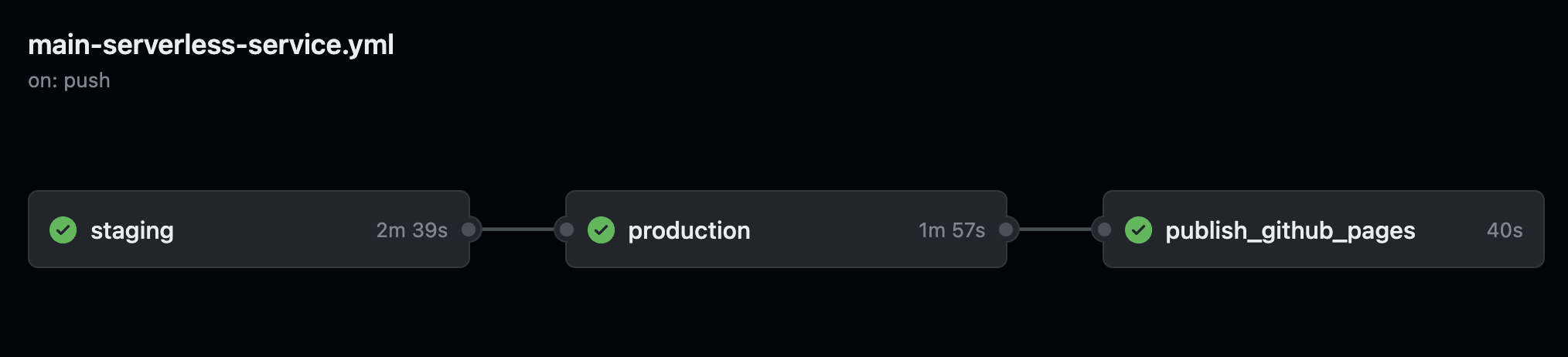Click the production job green checkmark icon
The width and height of the screenshot is (1568, 357).
(x=601, y=229)
